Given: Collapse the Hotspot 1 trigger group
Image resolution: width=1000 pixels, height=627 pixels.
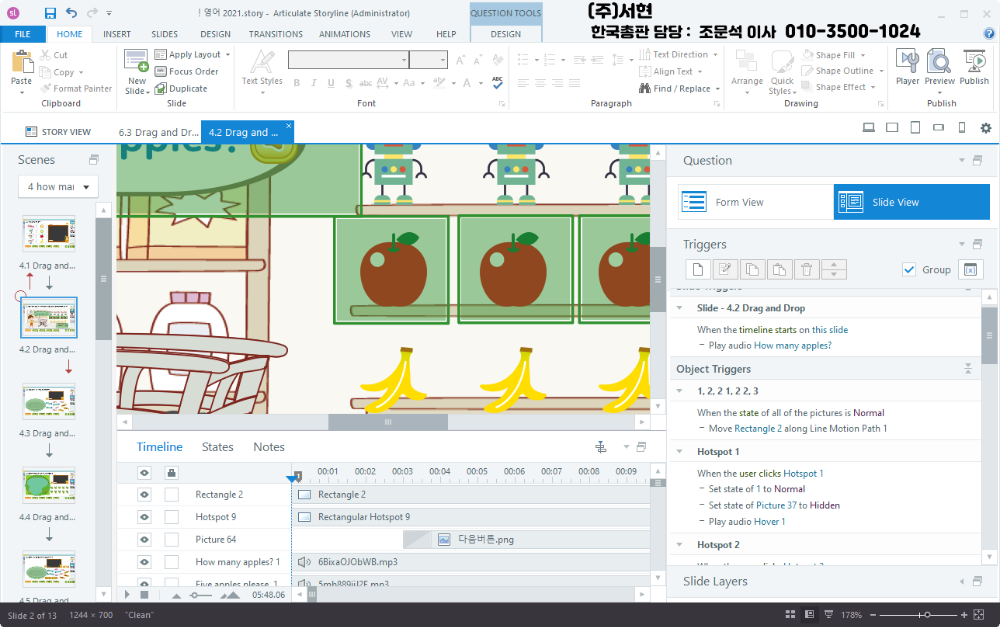Looking at the screenshot, I should point(679,452).
